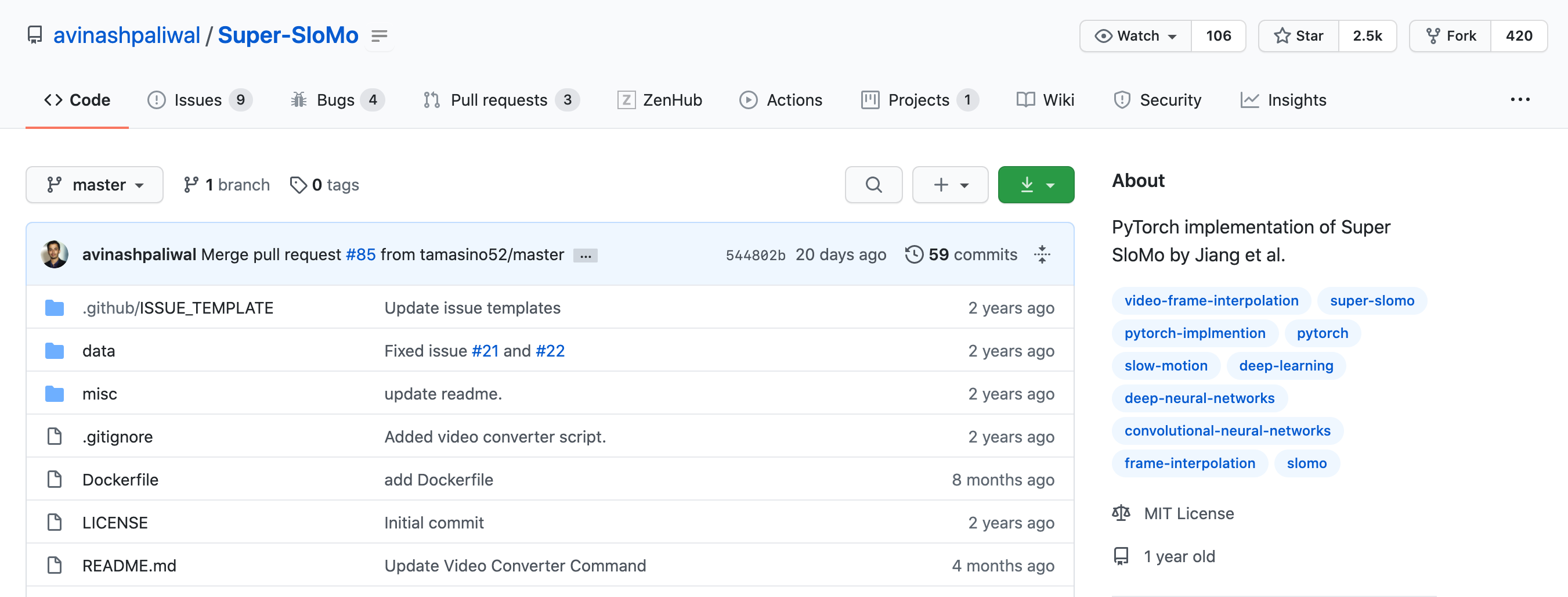Fork the repository
The width and height of the screenshot is (1568, 597).
pos(1451,36)
